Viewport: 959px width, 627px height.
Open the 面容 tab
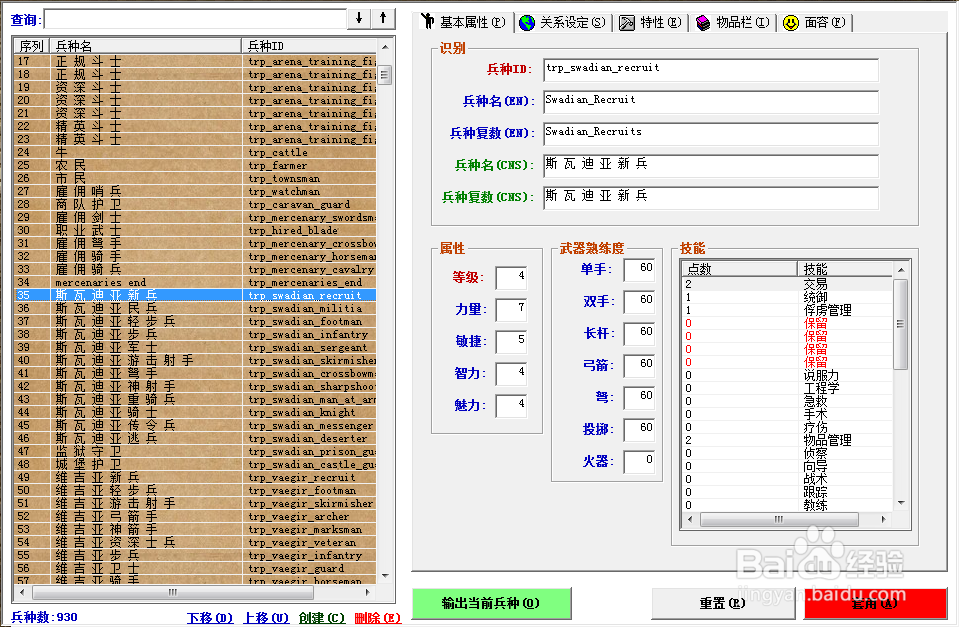coord(815,23)
